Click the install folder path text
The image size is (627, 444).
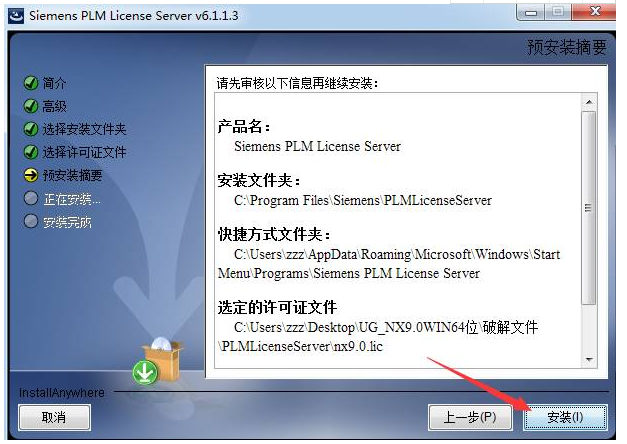pos(363,200)
